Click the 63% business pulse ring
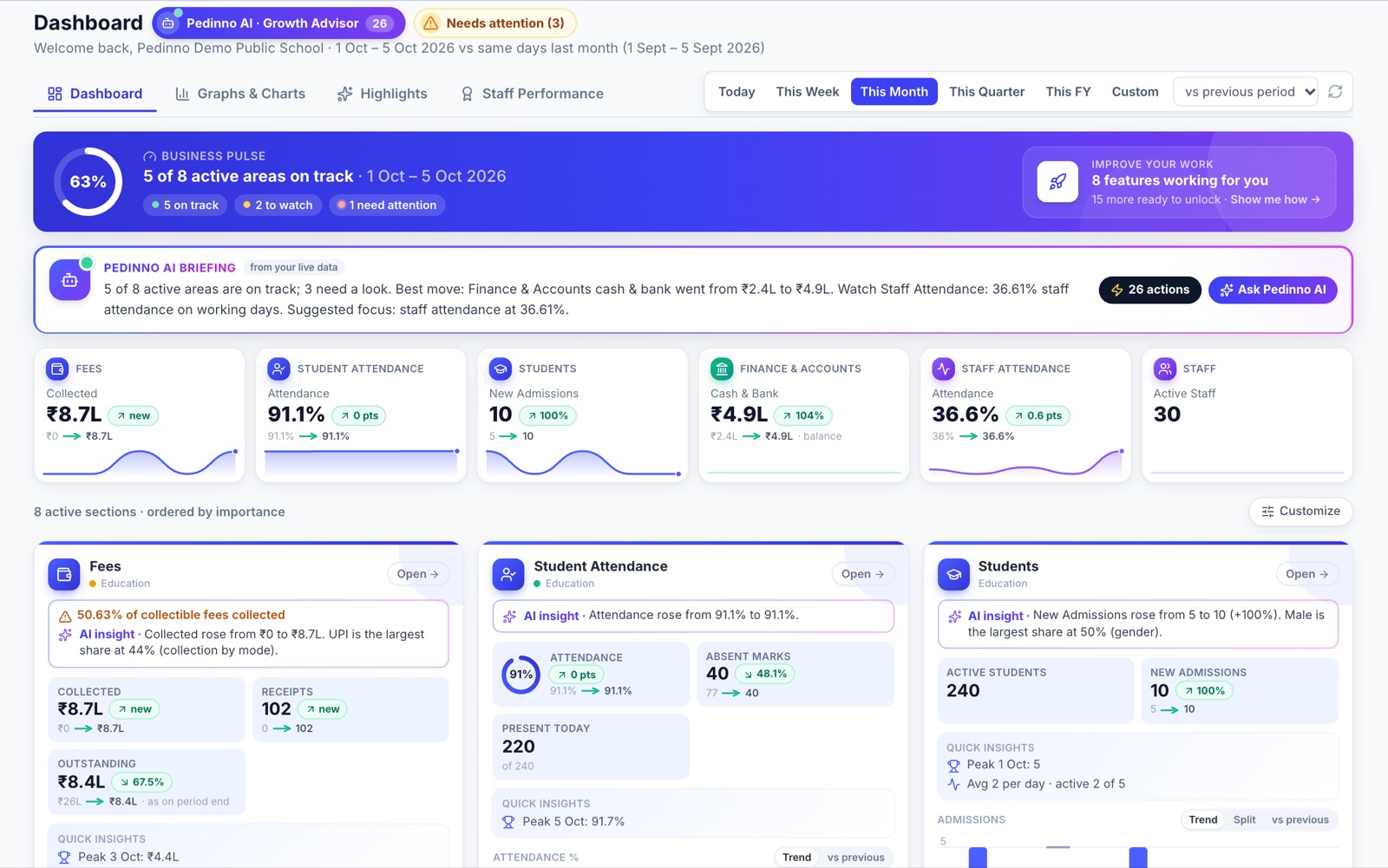This screenshot has width=1388, height=868. 88,182
